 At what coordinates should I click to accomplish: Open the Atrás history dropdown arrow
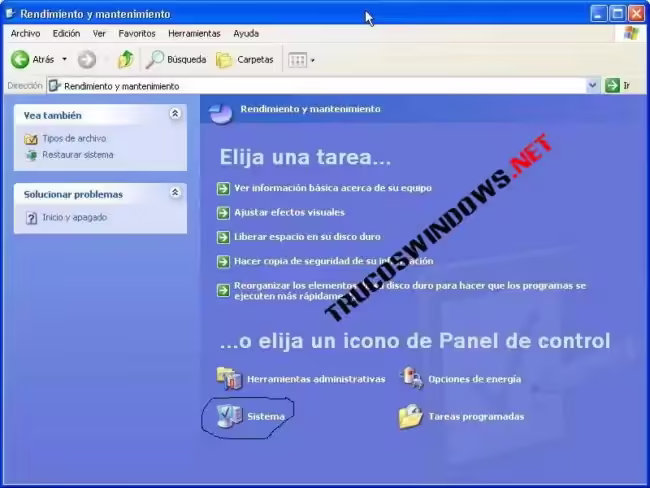pyautogui.click(x=64, y=60)
